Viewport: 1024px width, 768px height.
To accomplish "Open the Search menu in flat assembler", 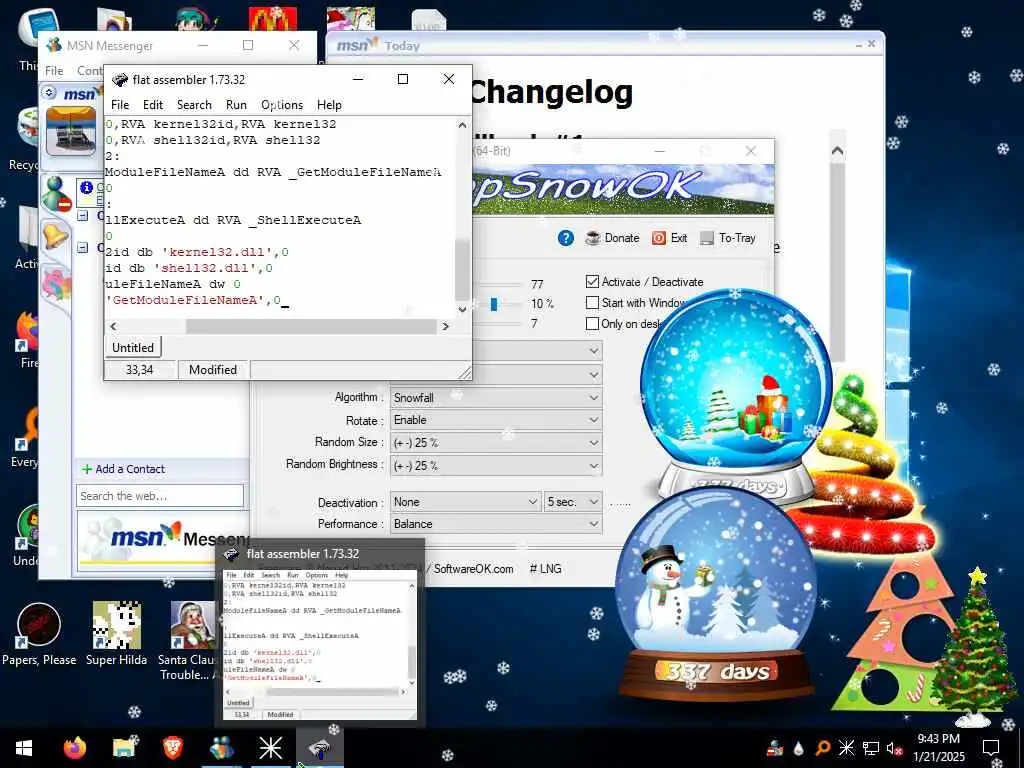I will click(194, 104).
